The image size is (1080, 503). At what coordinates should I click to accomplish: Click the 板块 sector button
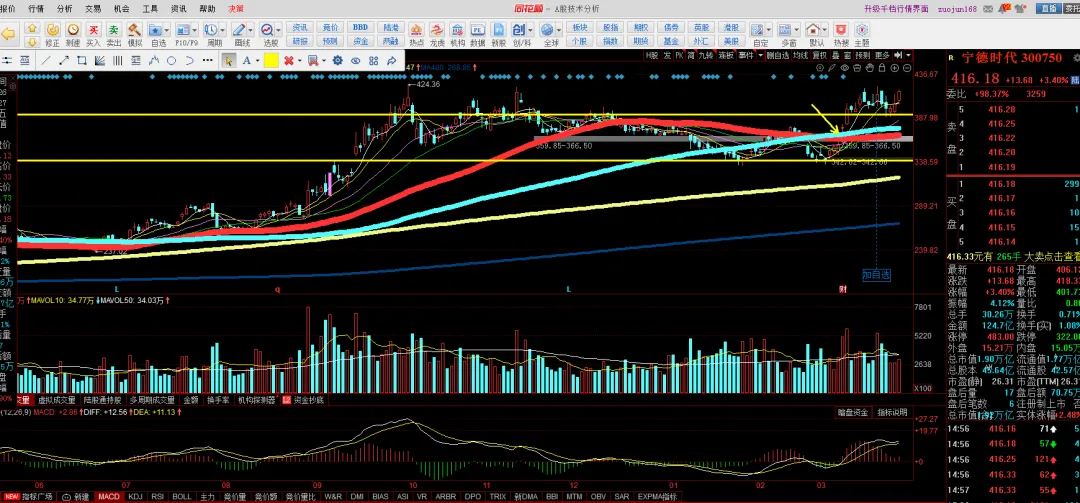[580, 28]
